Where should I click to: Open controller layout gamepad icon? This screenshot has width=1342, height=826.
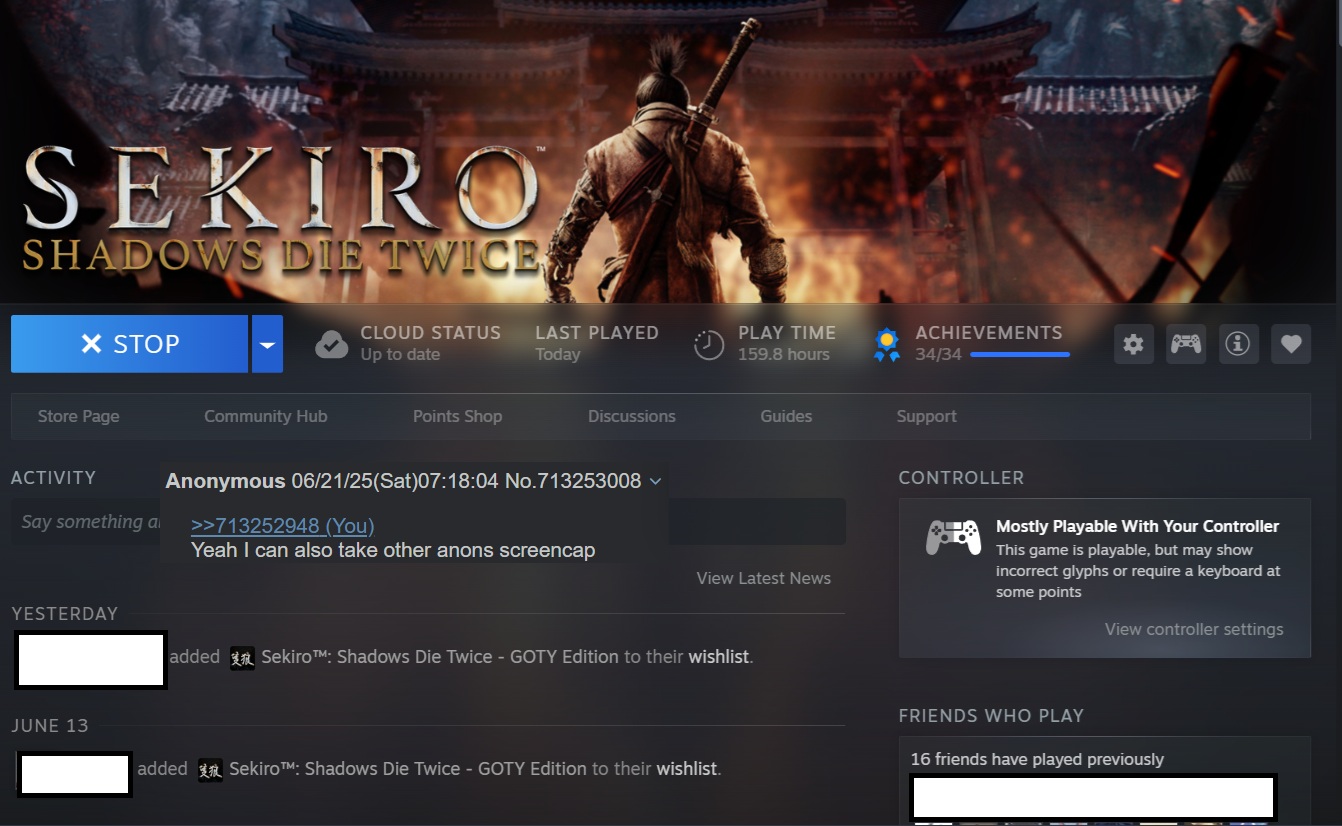click(1186, 344)
